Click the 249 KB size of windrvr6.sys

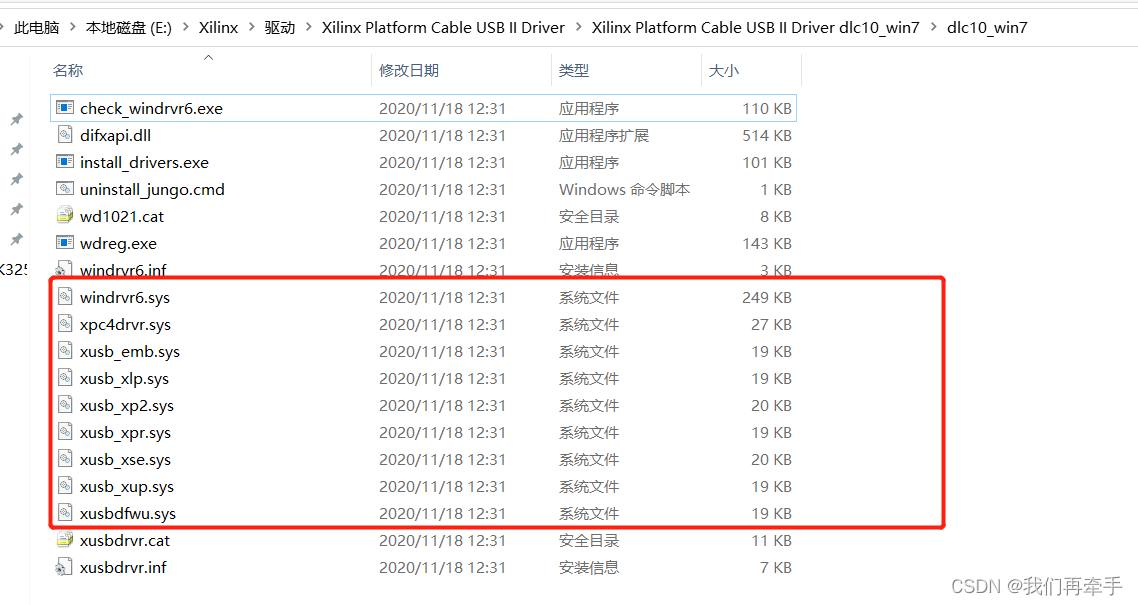point(766,298)
